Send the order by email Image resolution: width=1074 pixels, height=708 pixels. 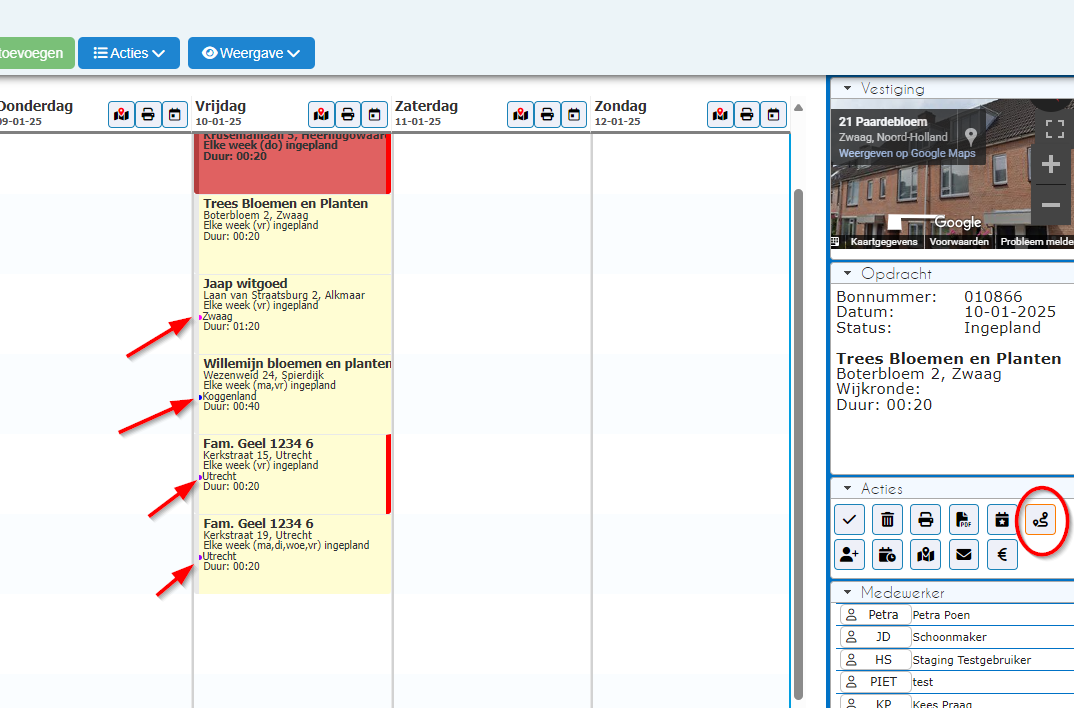coord(964,555)
